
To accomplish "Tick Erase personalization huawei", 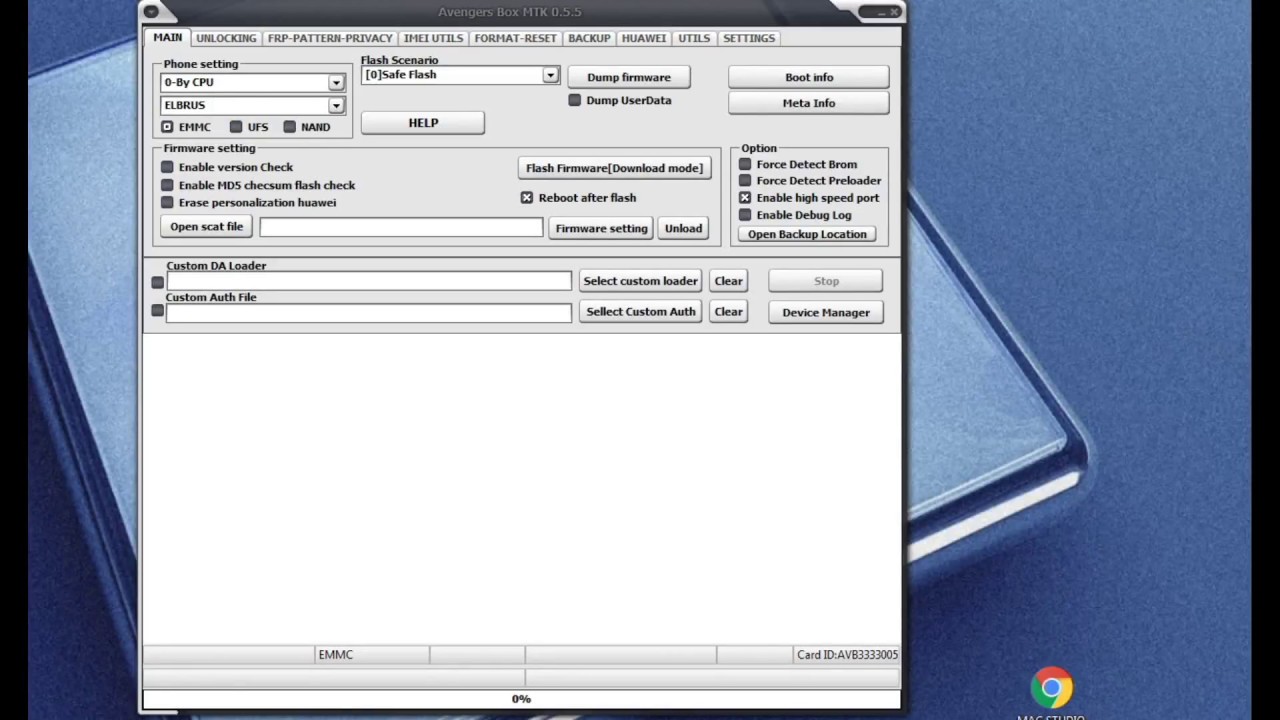I will pos(167,202).
